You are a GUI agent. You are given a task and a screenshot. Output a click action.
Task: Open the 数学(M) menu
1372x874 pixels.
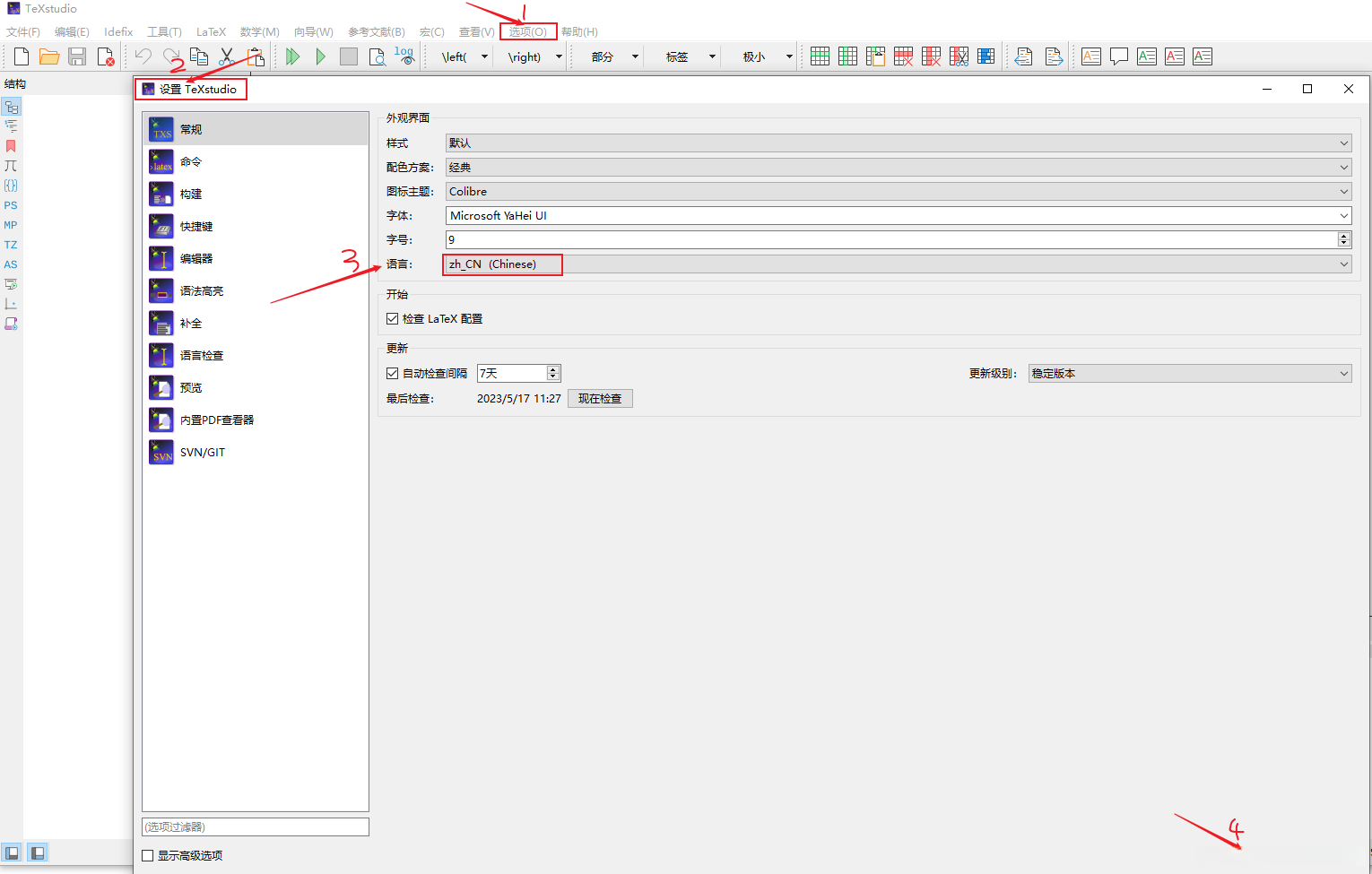[260, 31]
